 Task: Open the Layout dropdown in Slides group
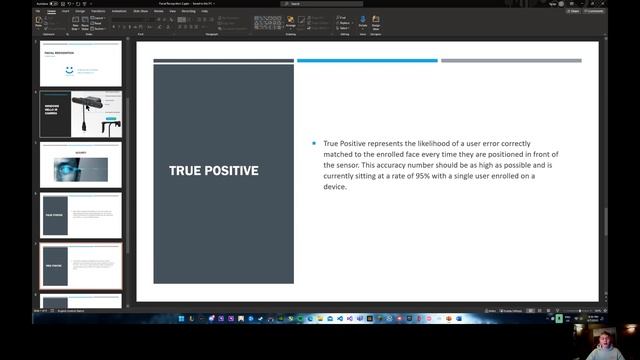tap(98, 18)
